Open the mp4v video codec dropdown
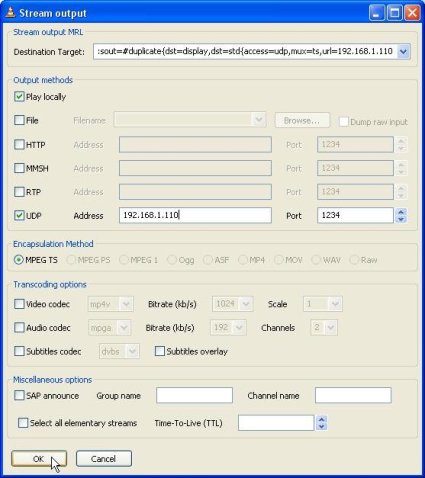This screenshot has width=425, height=478. [110, 304]
